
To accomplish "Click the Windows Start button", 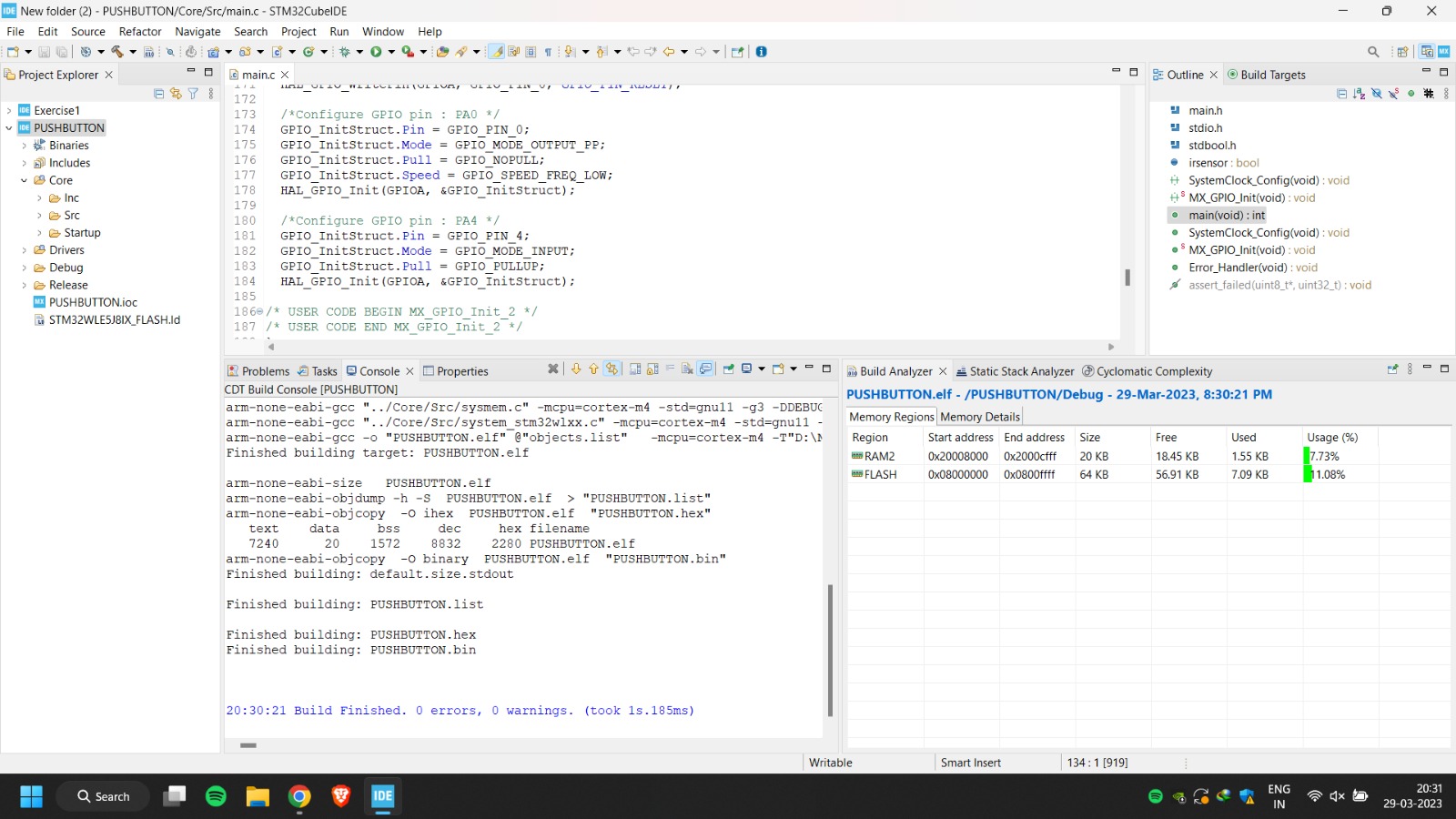I will coord(31,796).
